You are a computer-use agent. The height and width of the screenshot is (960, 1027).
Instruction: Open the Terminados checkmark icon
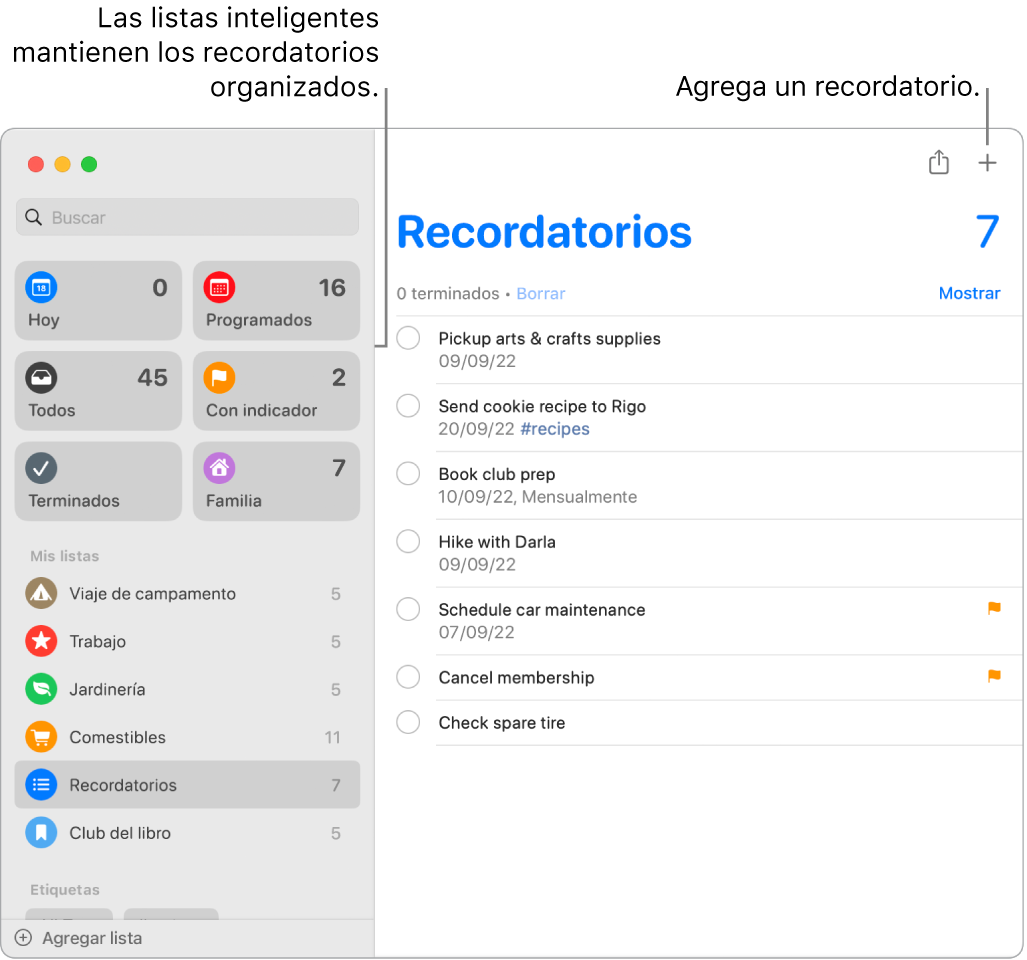(x=41, y=468)
